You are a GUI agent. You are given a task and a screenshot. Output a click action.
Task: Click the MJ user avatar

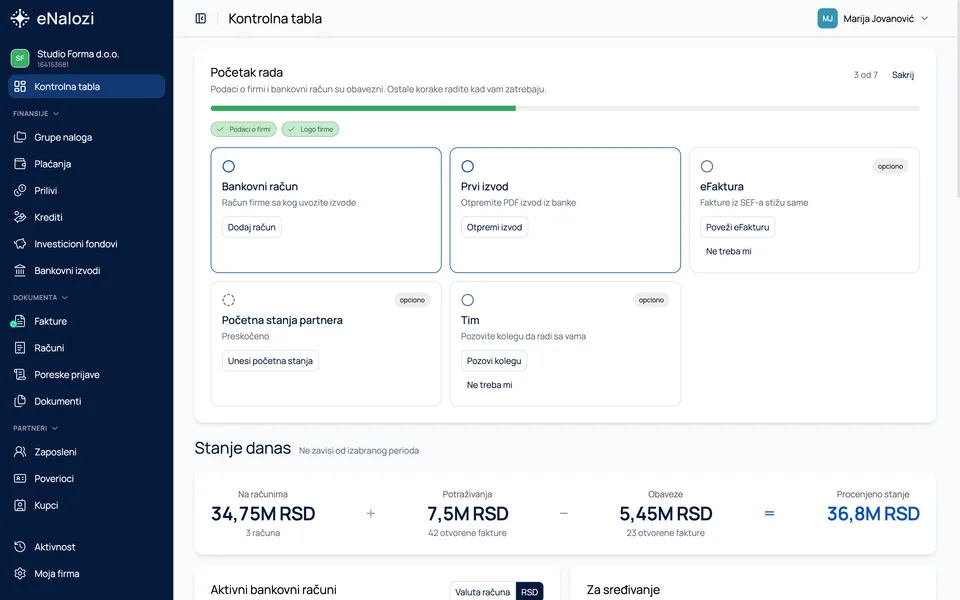(x=827, y=18)
